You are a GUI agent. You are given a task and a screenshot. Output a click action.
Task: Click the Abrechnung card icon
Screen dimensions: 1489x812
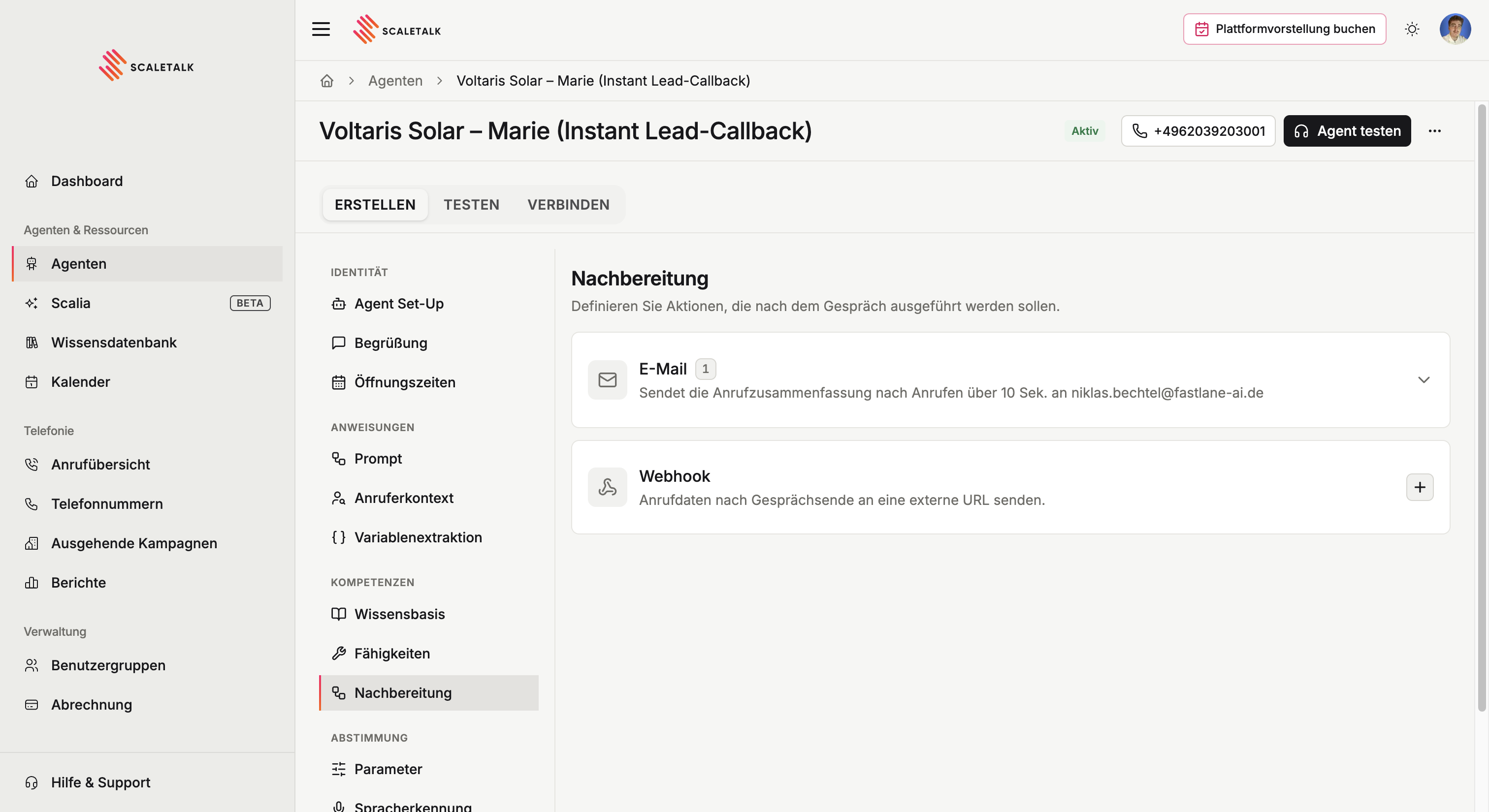(x=32, y=705)
